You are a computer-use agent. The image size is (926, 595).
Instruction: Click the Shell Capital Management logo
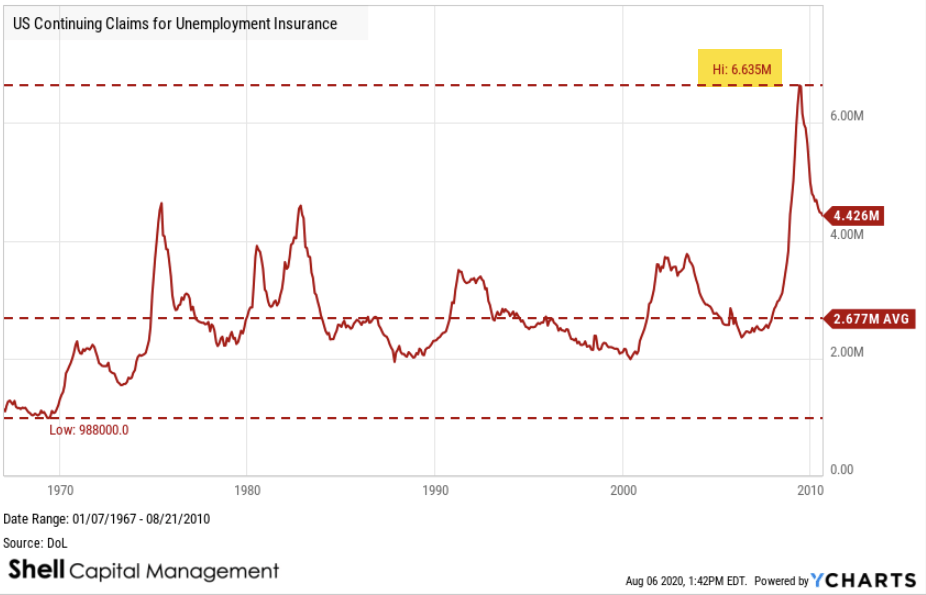point(144,571)
